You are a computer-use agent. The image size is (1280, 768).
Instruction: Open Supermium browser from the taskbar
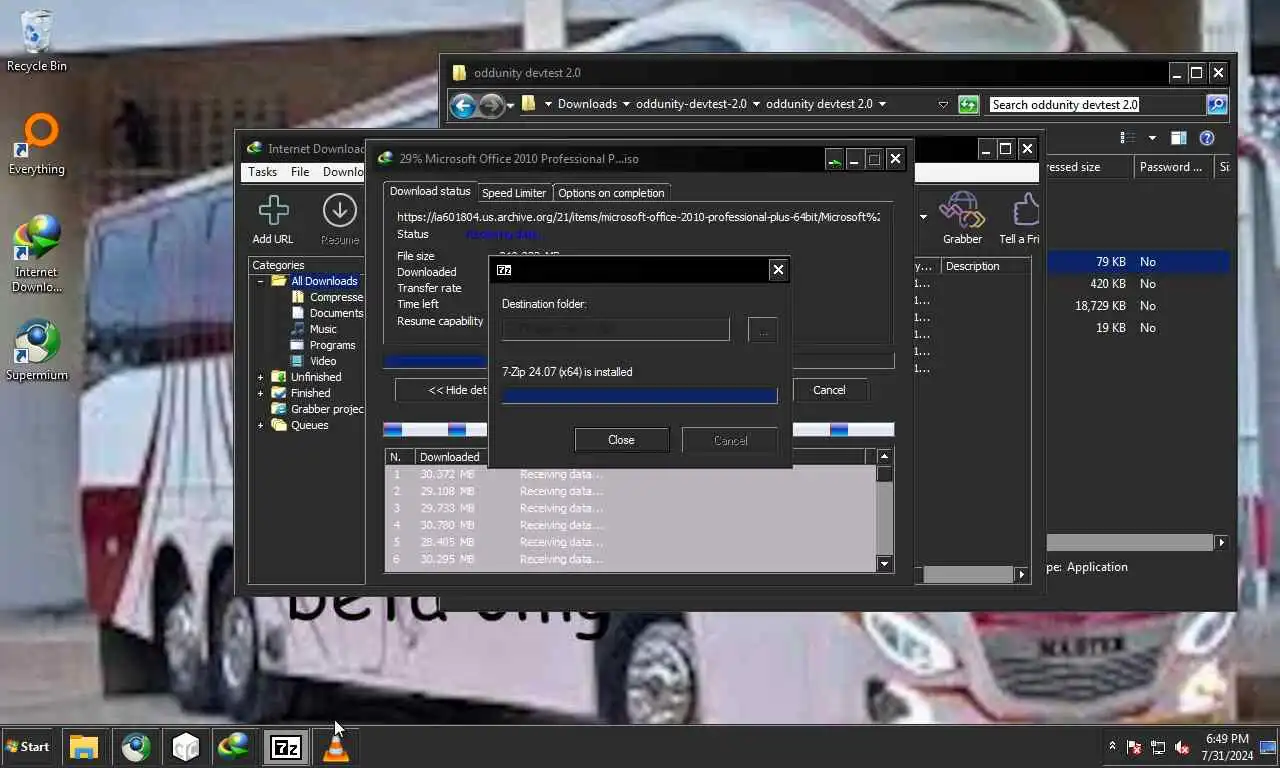point(136,747)
